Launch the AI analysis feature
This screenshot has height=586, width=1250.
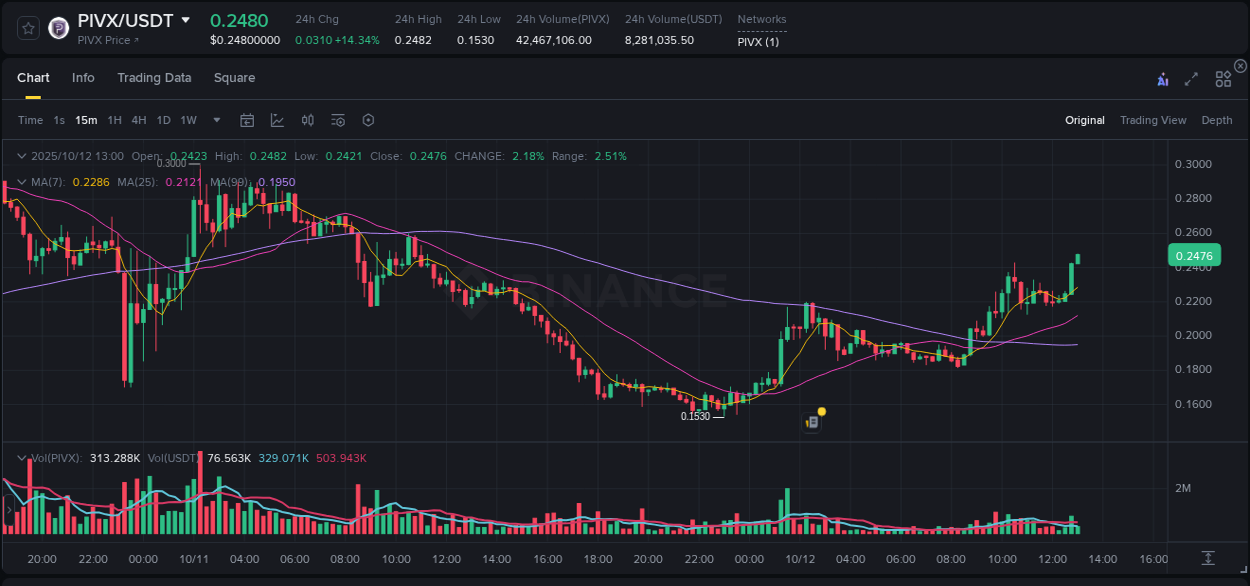pos(1163,78)
